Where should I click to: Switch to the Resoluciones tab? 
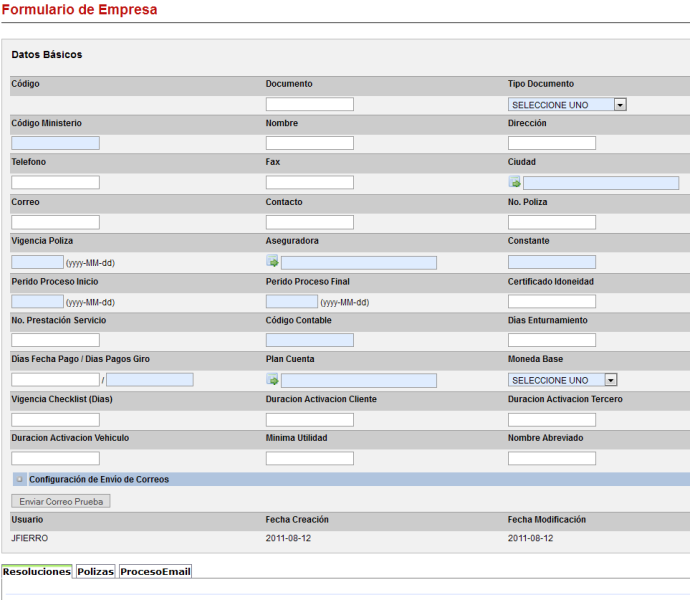[x=37, y=572]
